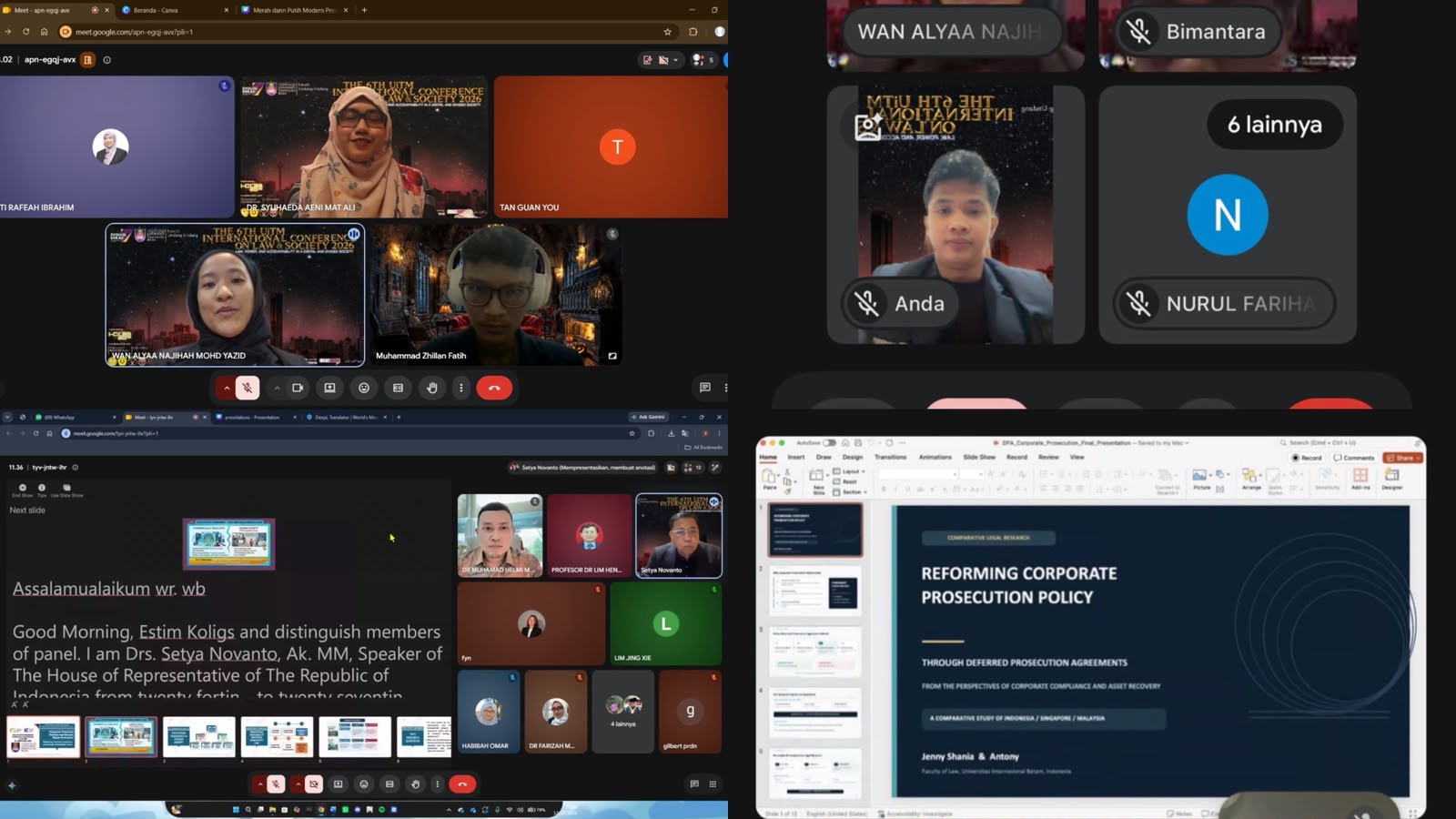Click End Show in presenter view
Screen dimensions: 1456x819
tap(23, 490)
